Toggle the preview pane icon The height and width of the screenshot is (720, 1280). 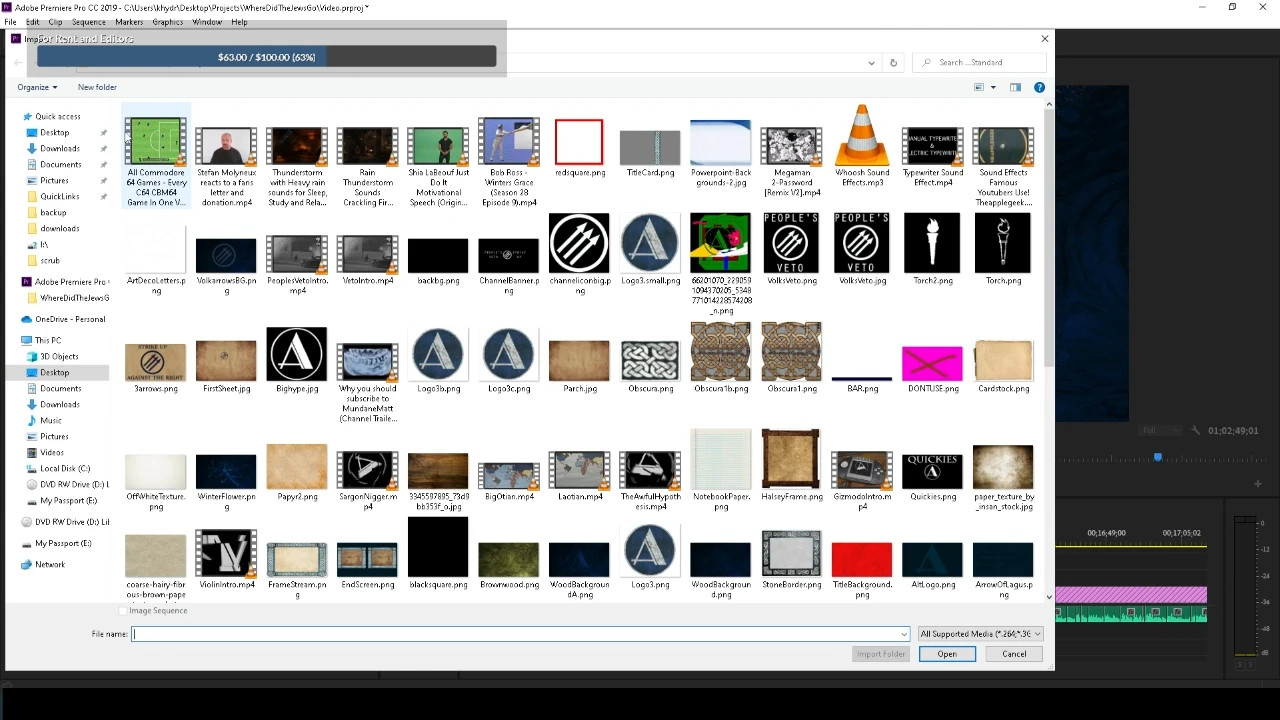(x=1015, y=87)
